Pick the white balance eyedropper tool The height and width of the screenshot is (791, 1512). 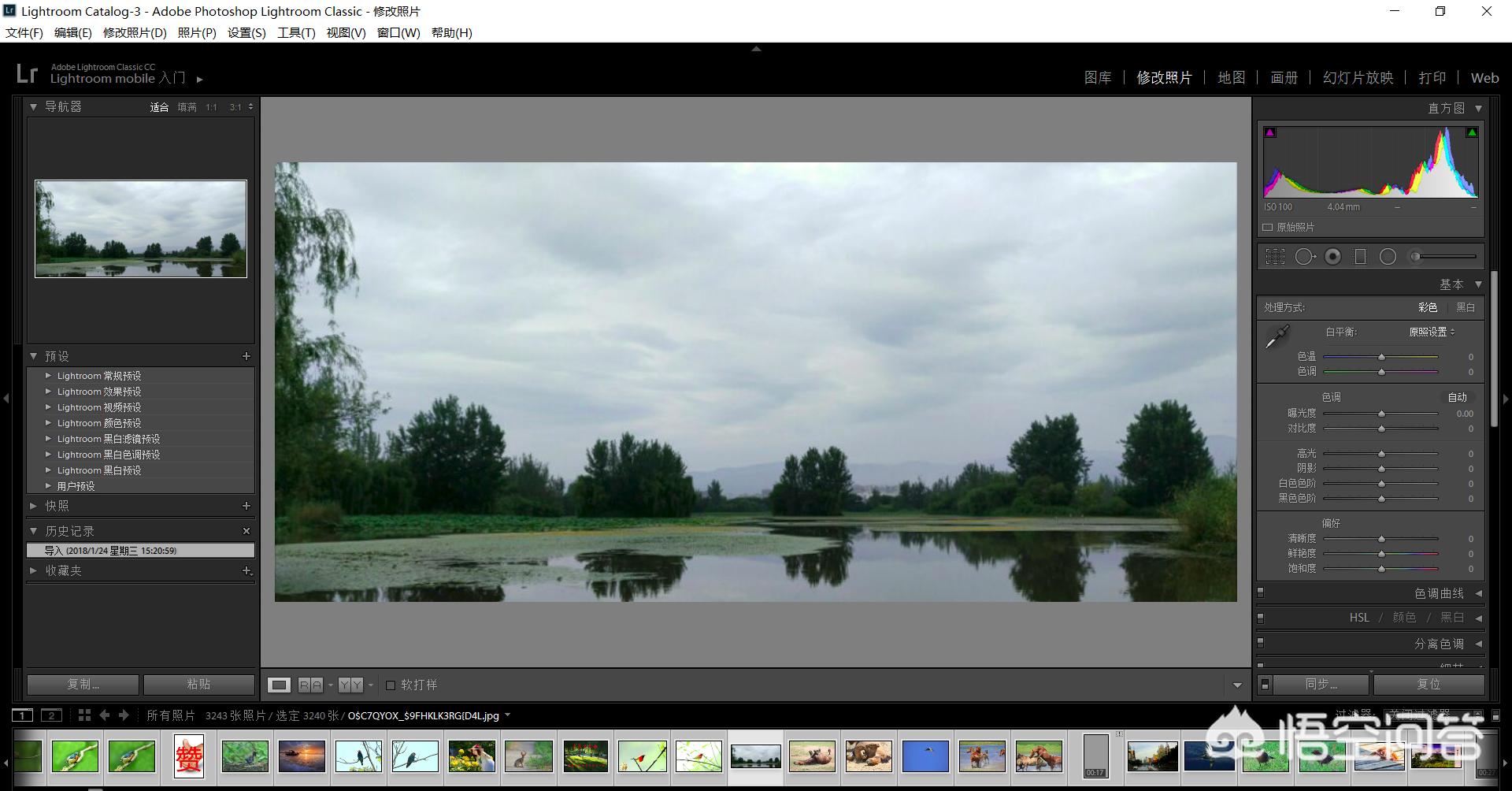point(1277,336)
